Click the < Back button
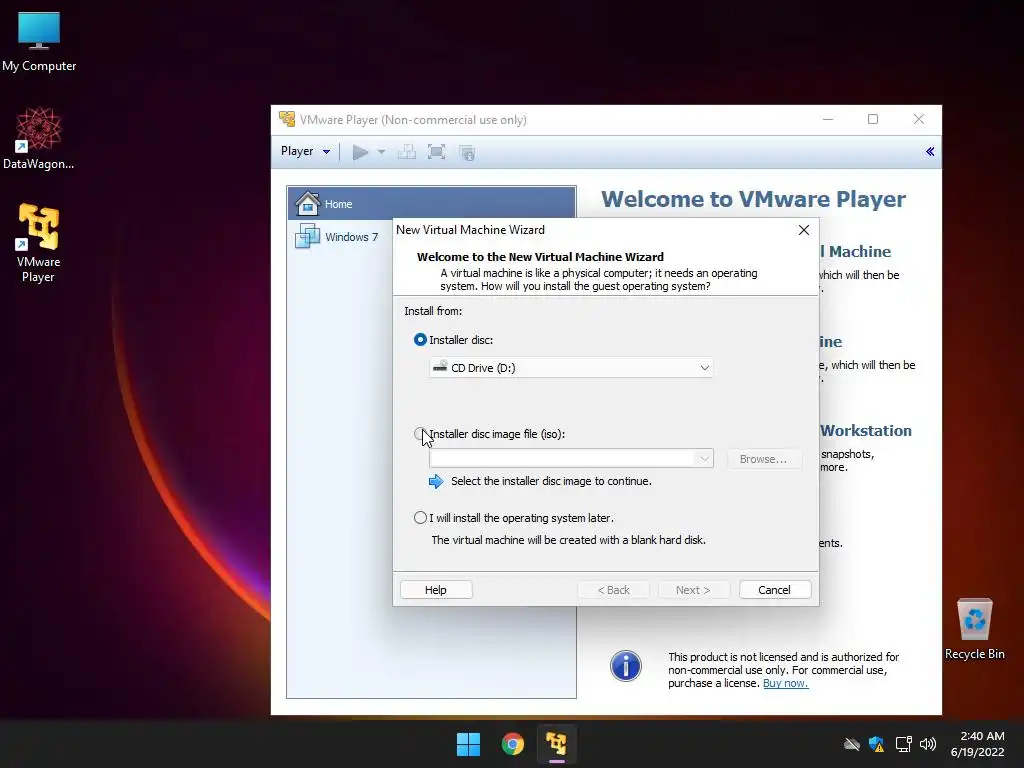The height and width of the screenshot is (768, 1024). [x=613, y=590]
